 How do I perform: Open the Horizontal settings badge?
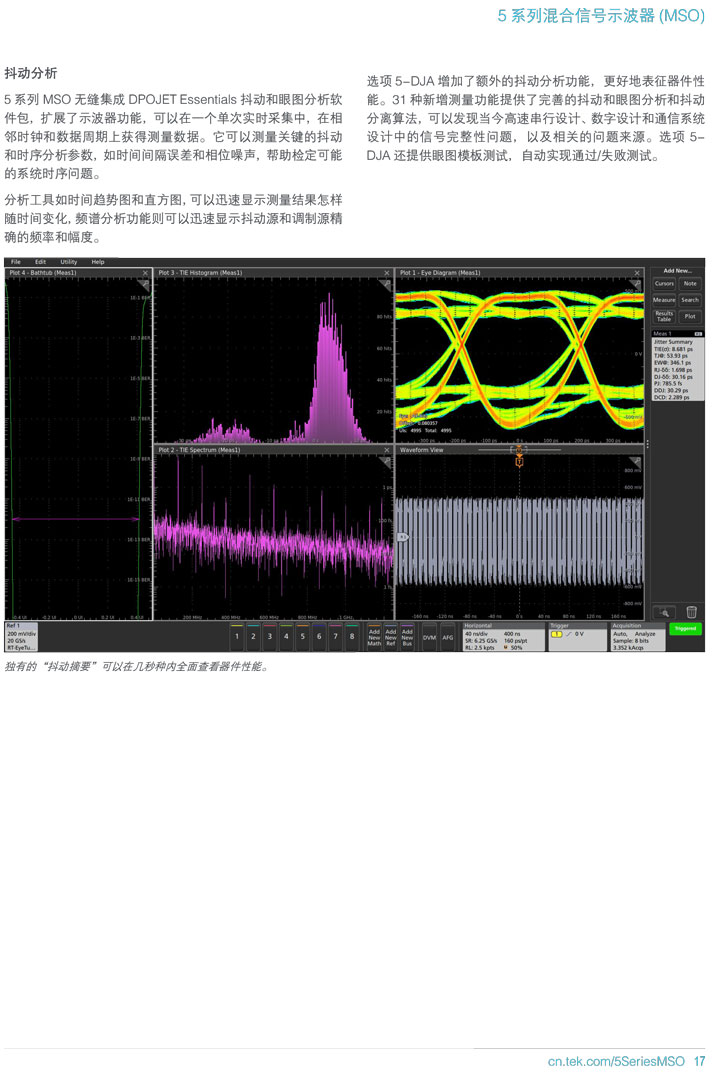504,636
